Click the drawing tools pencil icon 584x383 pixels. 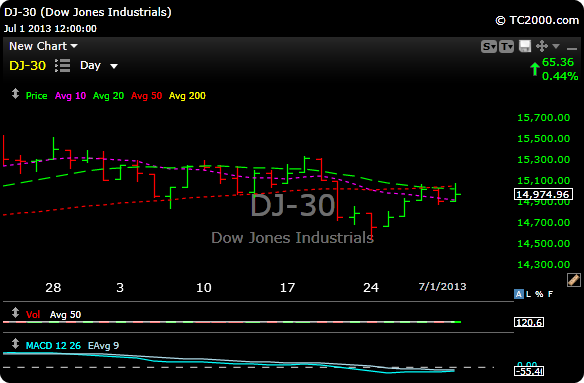[574, 280]
